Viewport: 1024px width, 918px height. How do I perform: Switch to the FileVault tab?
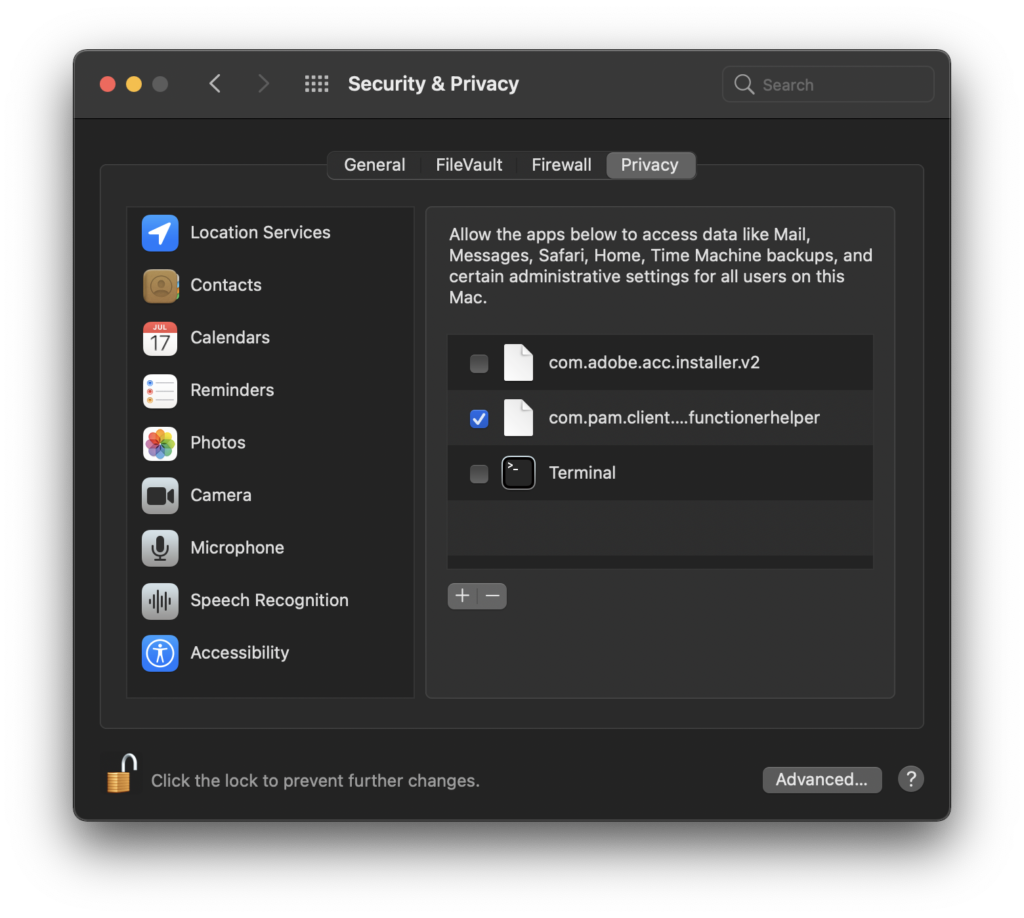tap(469, 165)
